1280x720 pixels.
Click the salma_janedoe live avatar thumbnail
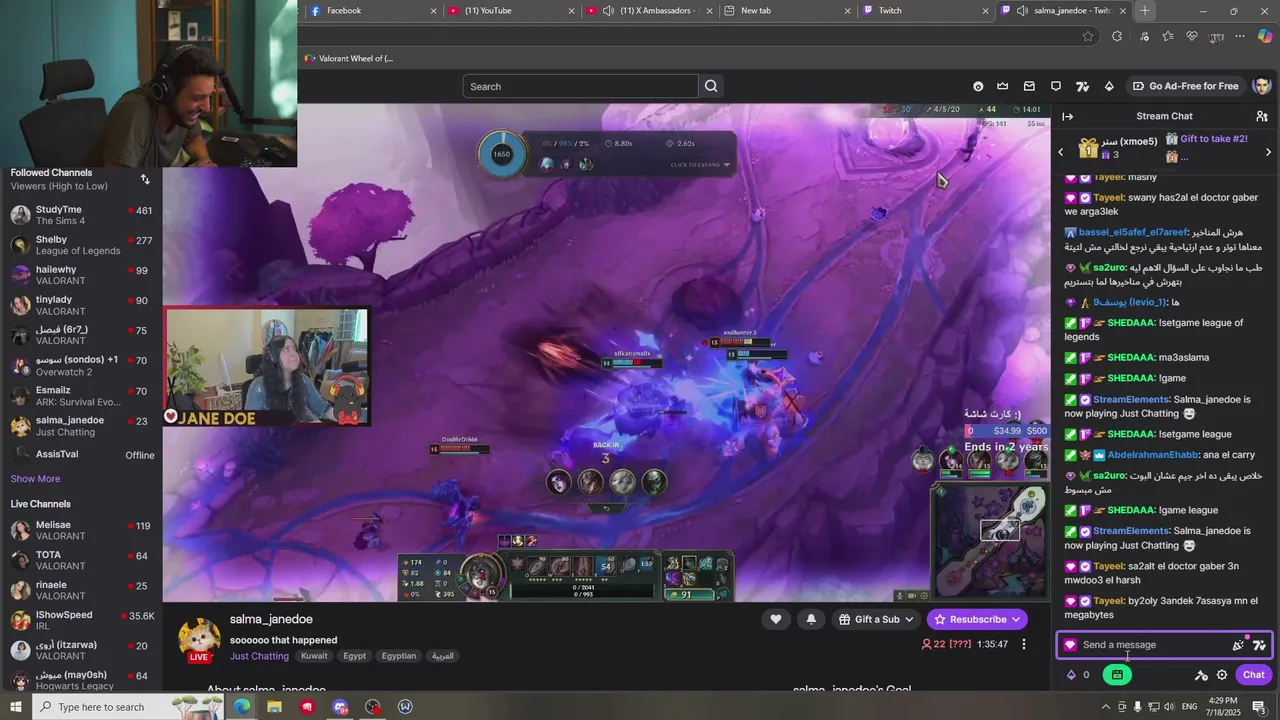click(x=199, y=639)
